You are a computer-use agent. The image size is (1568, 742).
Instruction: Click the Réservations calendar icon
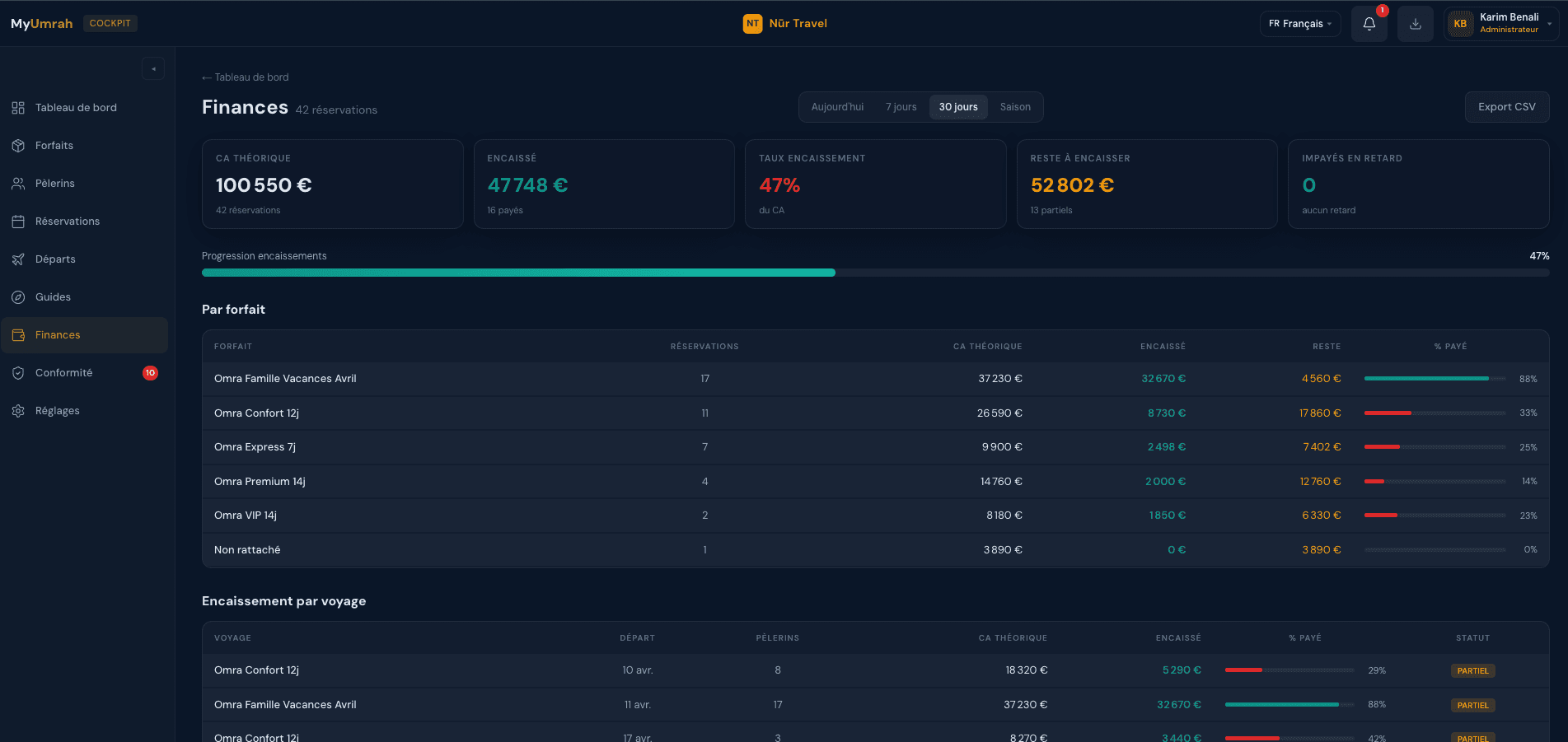[18, 222]
